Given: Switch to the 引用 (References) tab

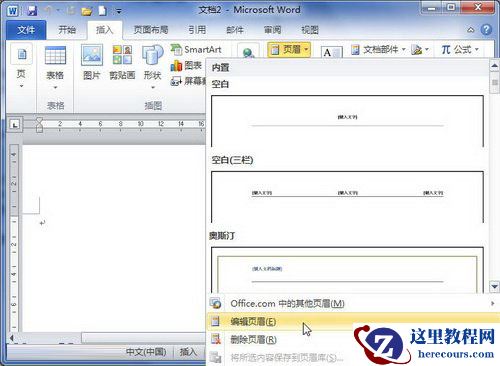Looking at the screenshot, I should [197, 30].
